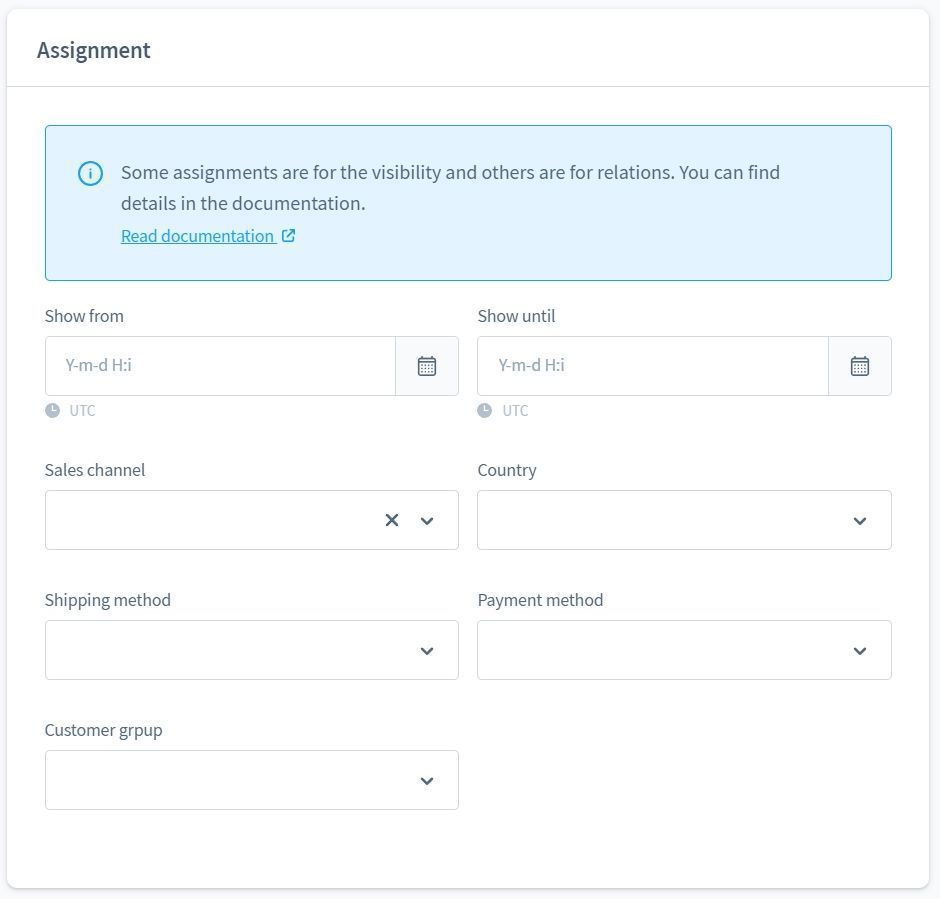Expand the Customer grpup dropdown arrow

tap(427, 780)
